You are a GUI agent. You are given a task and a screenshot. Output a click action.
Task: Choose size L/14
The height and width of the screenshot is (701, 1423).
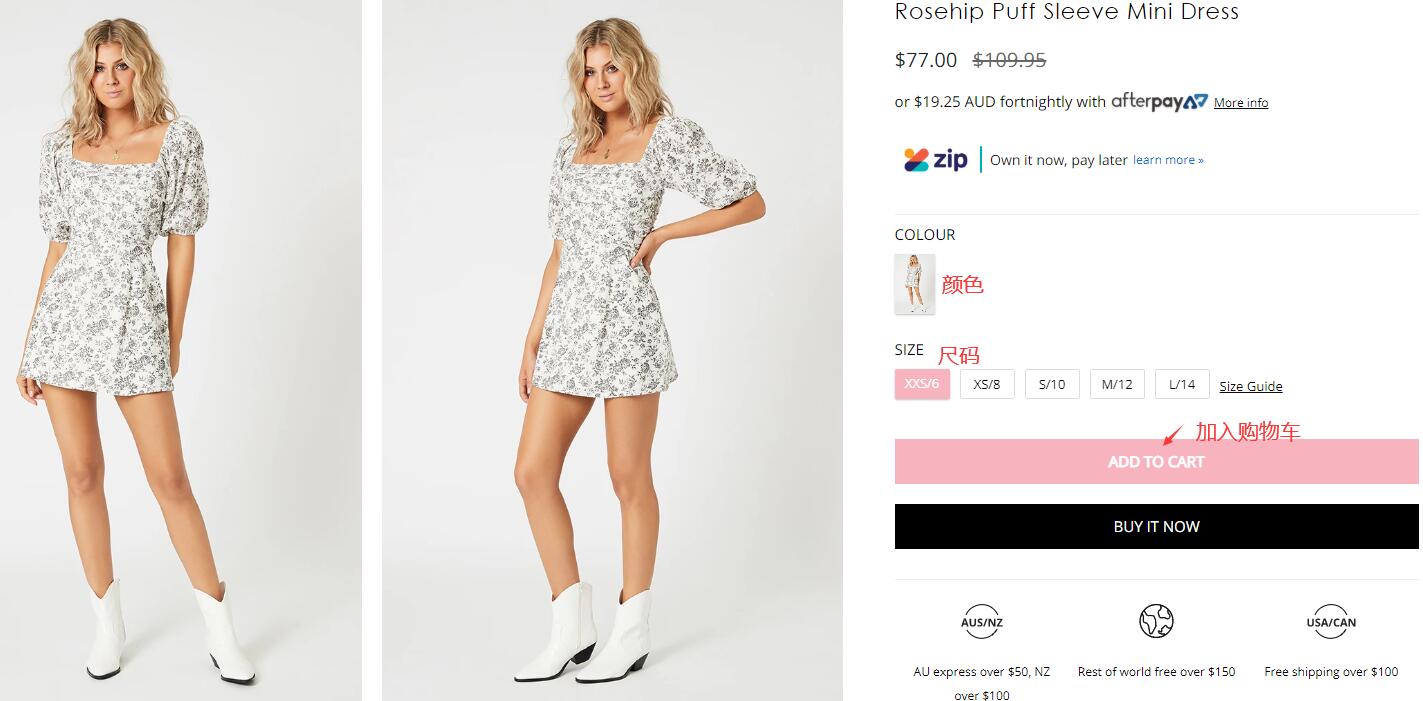point(1182,384)
